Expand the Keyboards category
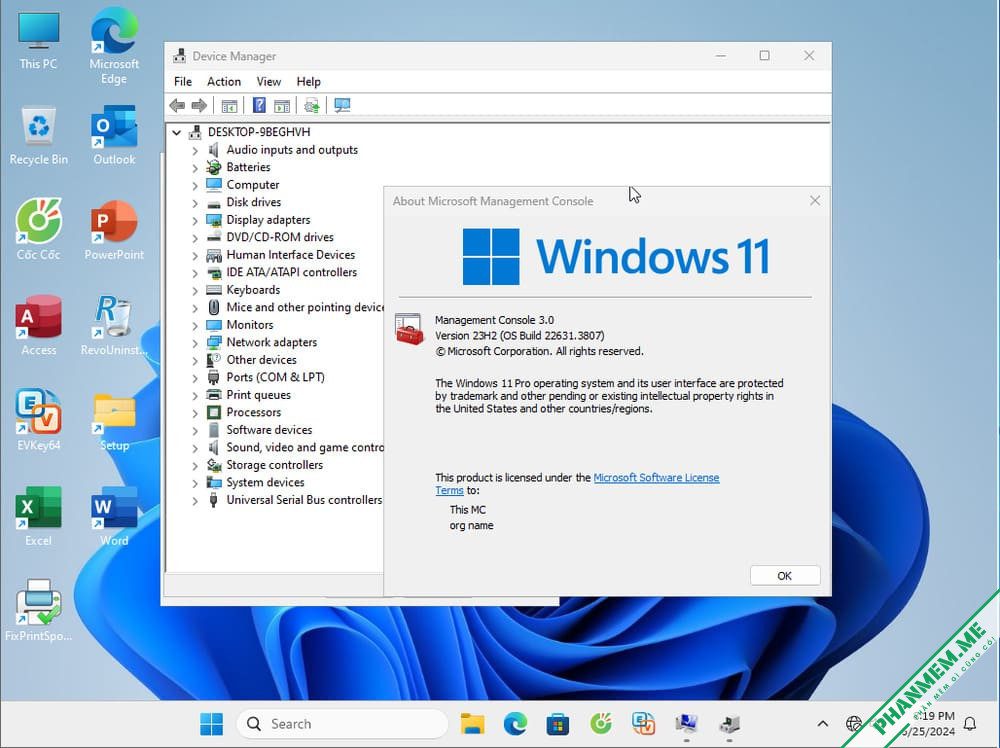This screenshot has width=1000, height=748. (195, 291)
